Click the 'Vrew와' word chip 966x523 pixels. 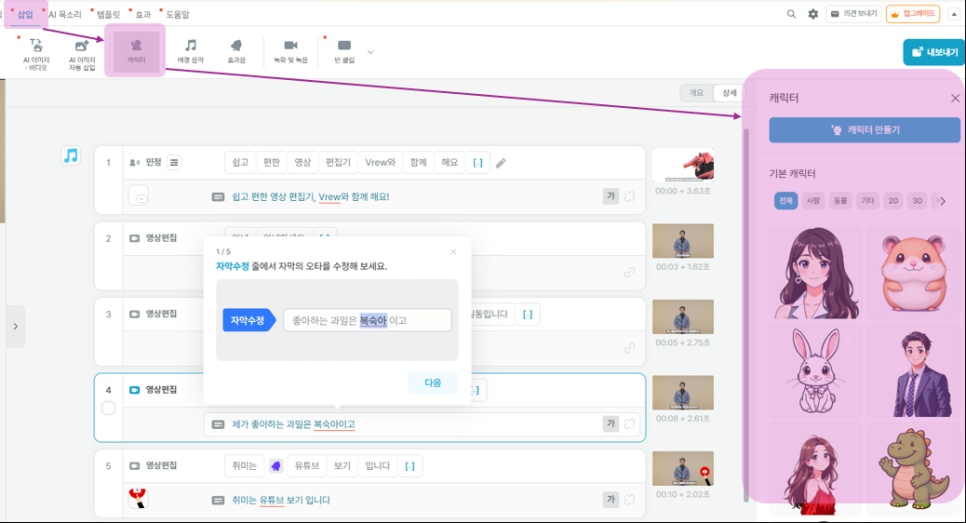(x=380, y=163)
